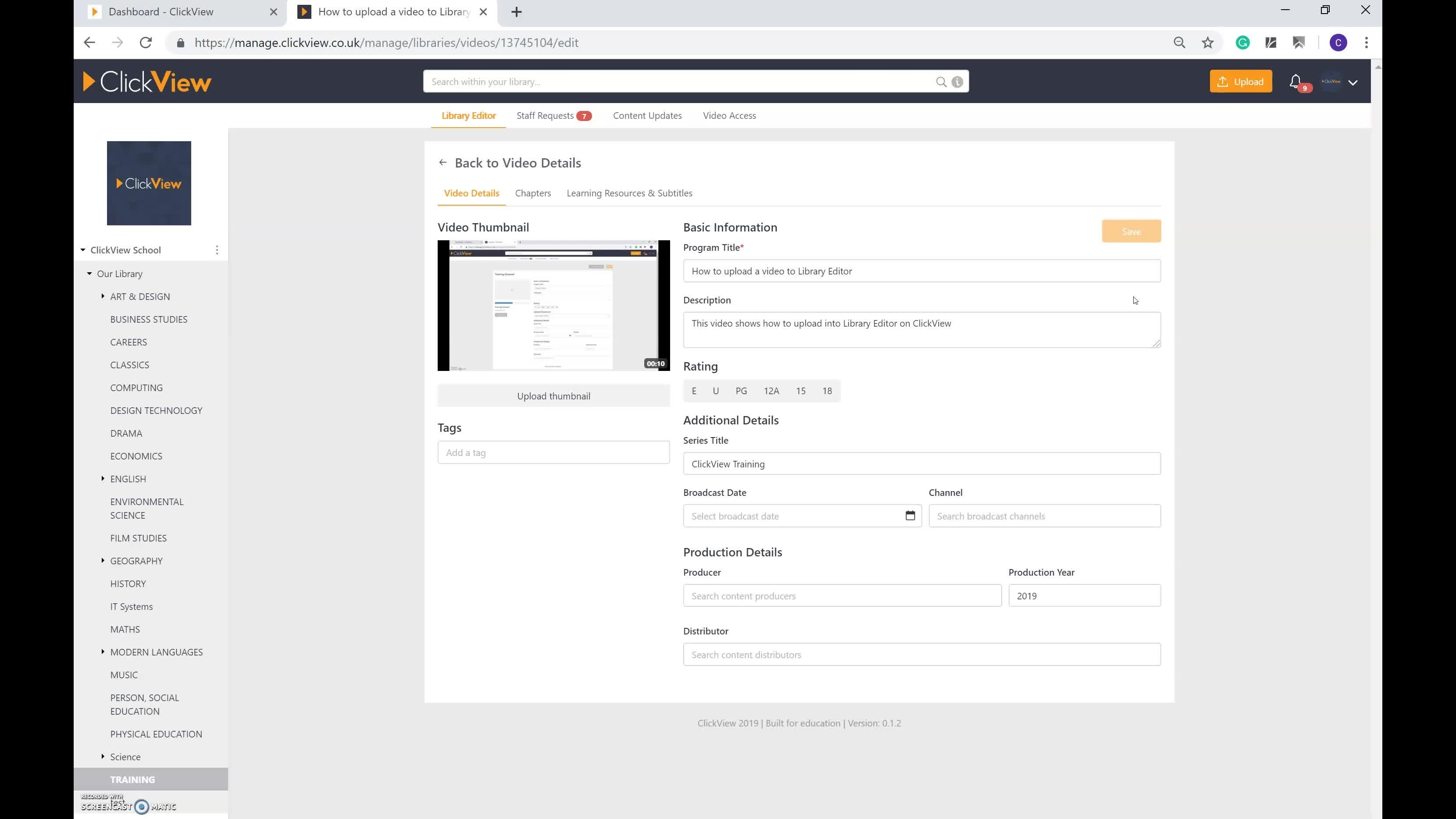Open the Grammarly extension icon
The image size is (1456, 819).
pyautogui.click(x=1242, y=43)
